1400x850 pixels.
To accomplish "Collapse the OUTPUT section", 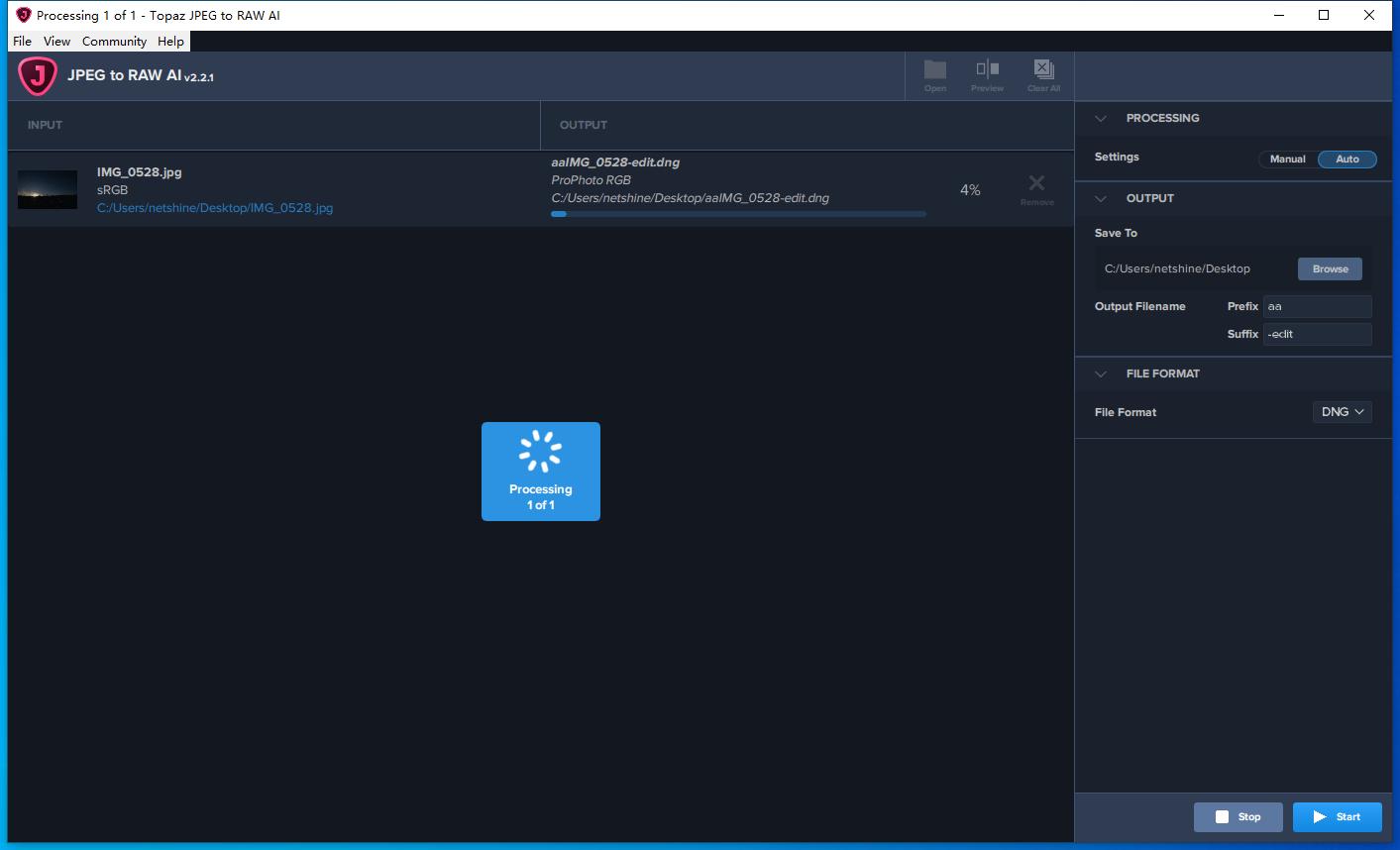I will point(1100,198).
